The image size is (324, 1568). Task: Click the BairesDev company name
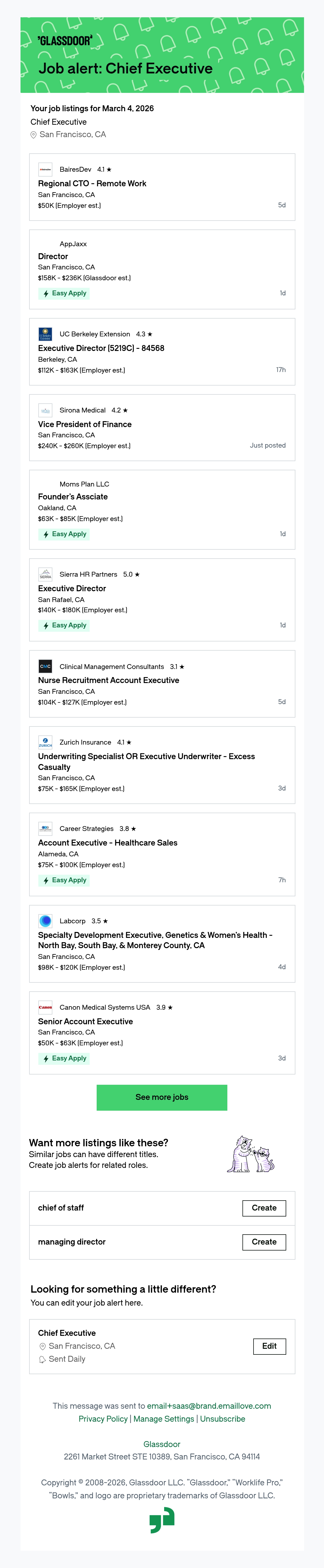pyautogui.click(x=76, y=169)
